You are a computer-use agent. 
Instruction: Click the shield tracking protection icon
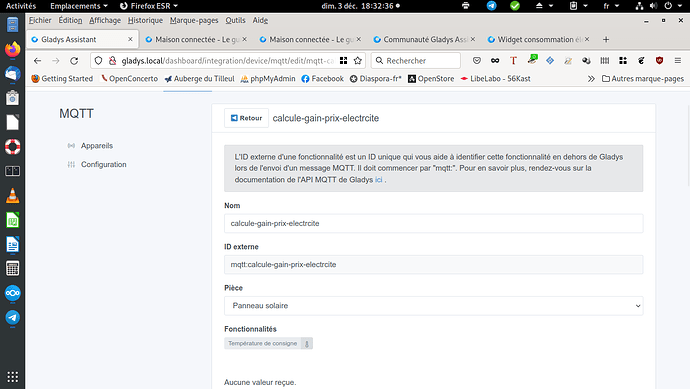tap(99, 61)
